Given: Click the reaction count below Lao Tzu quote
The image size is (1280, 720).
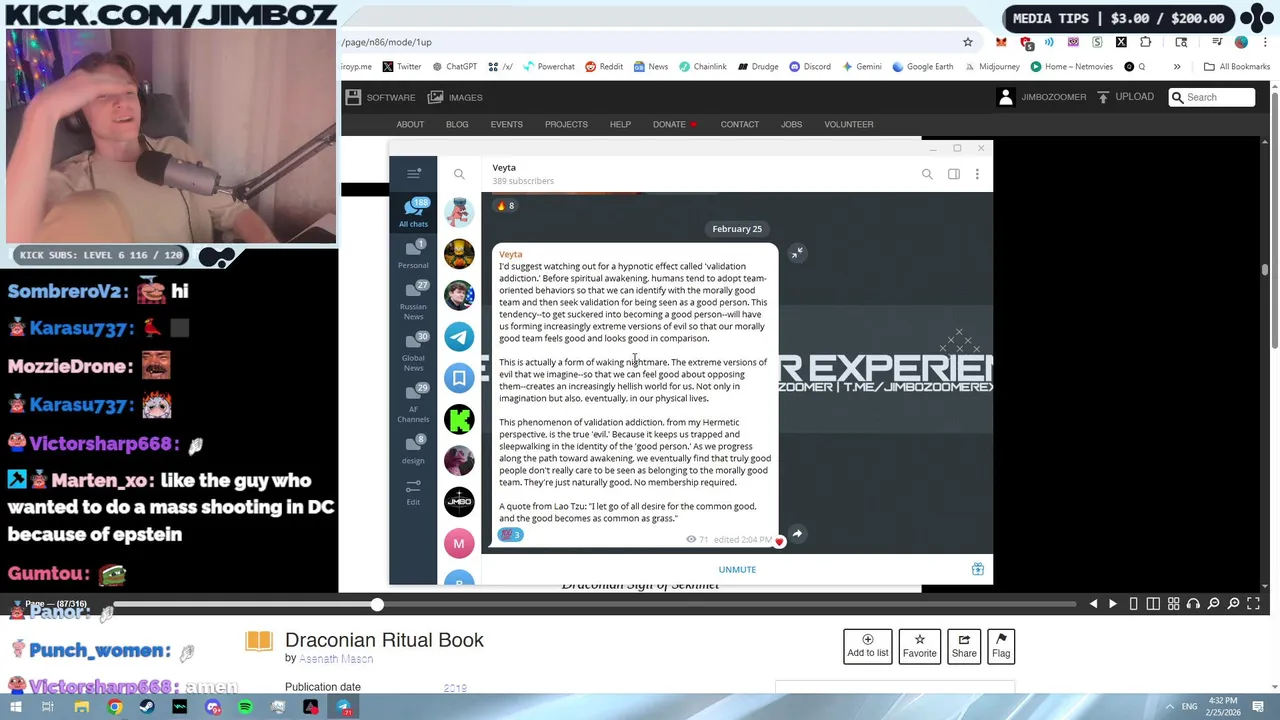Looking at the screenshot, I should (x=511, y=535).
